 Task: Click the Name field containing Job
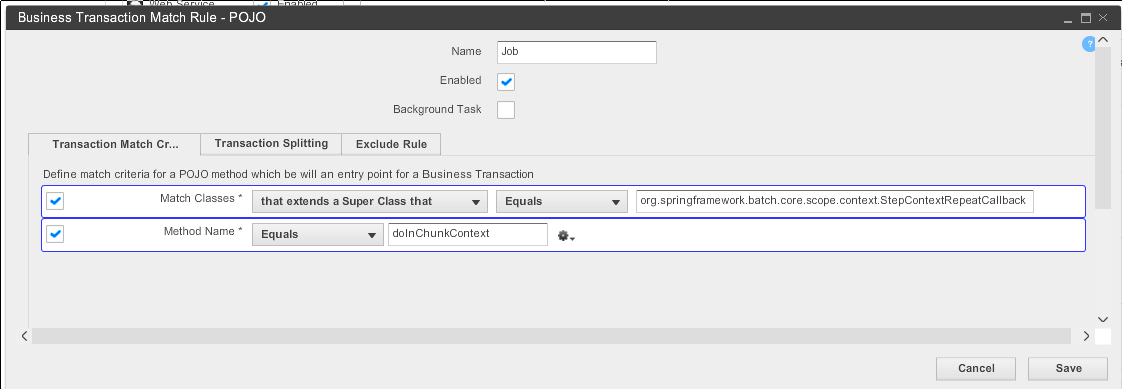pos(577,52)
